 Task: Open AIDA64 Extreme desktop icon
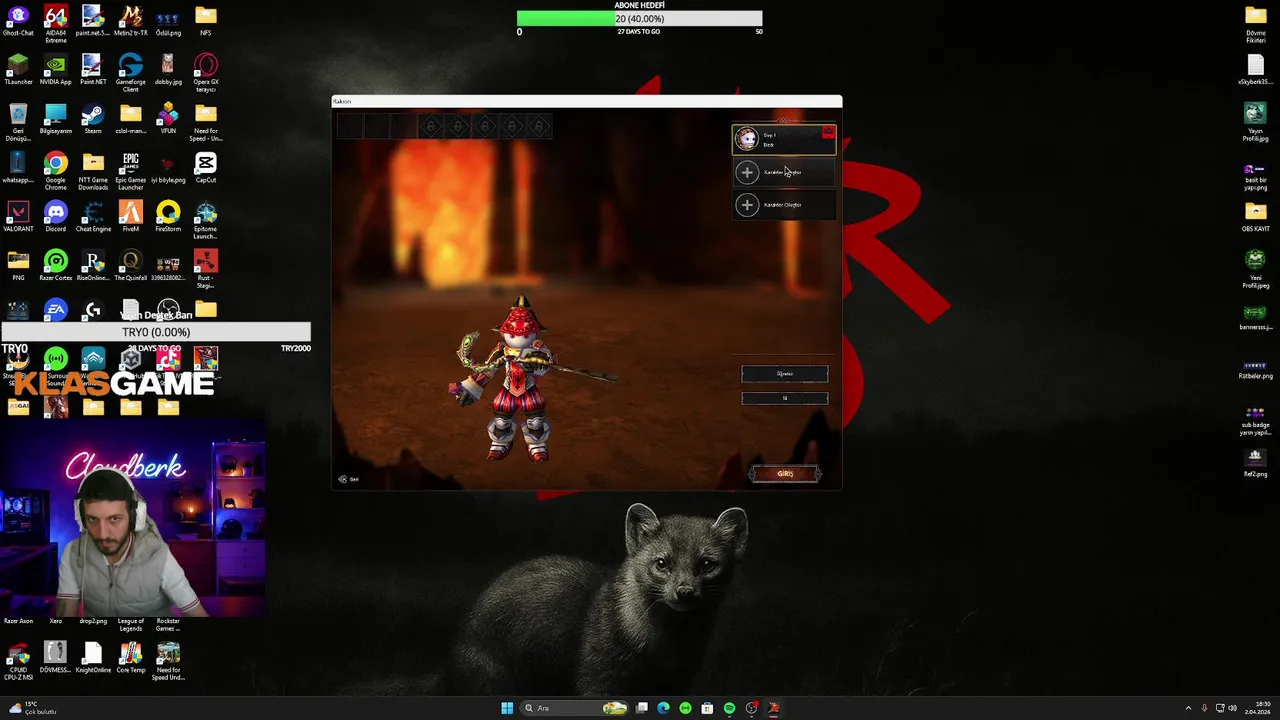click(x=56, y=24)
